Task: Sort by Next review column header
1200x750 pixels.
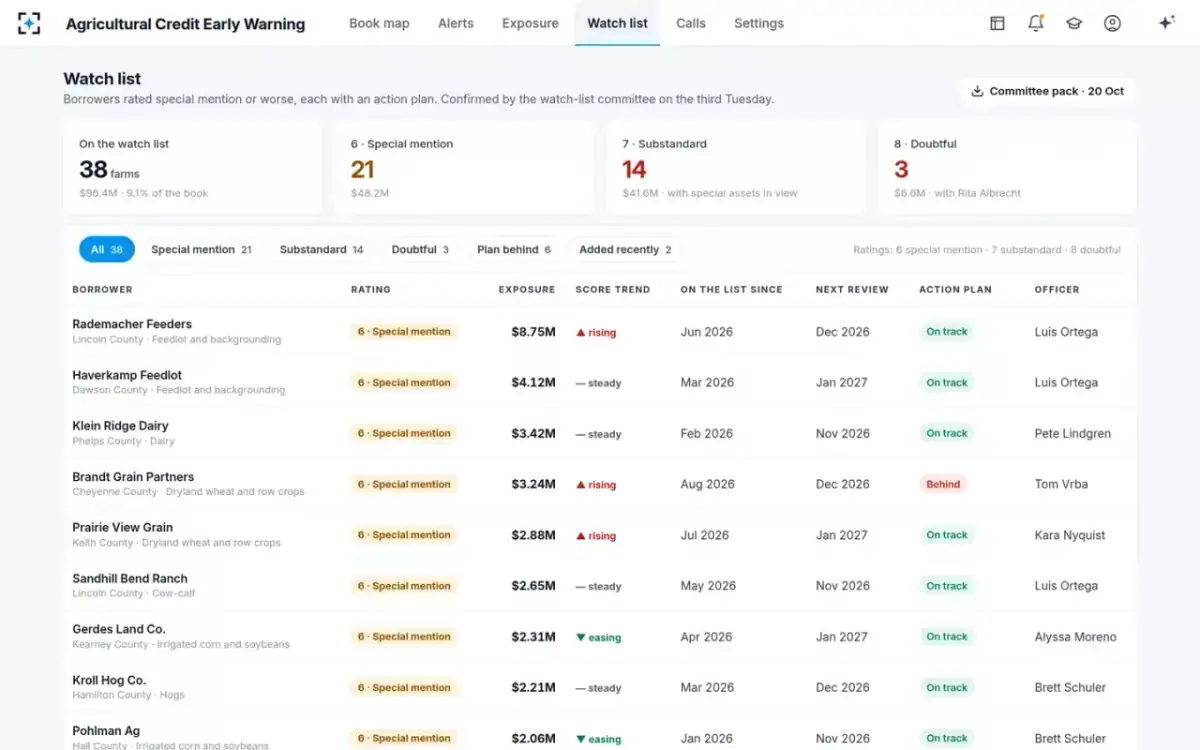Action: coord(852,290)
